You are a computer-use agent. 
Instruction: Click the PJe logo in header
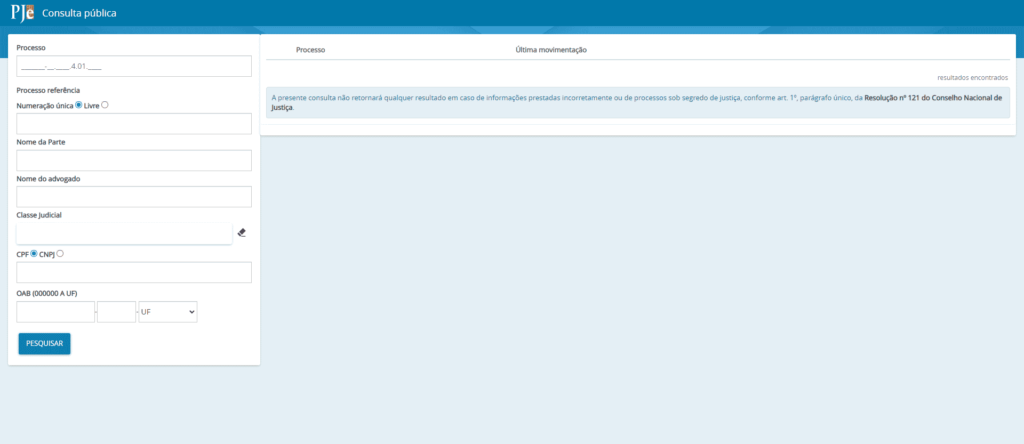click(22, 13)
